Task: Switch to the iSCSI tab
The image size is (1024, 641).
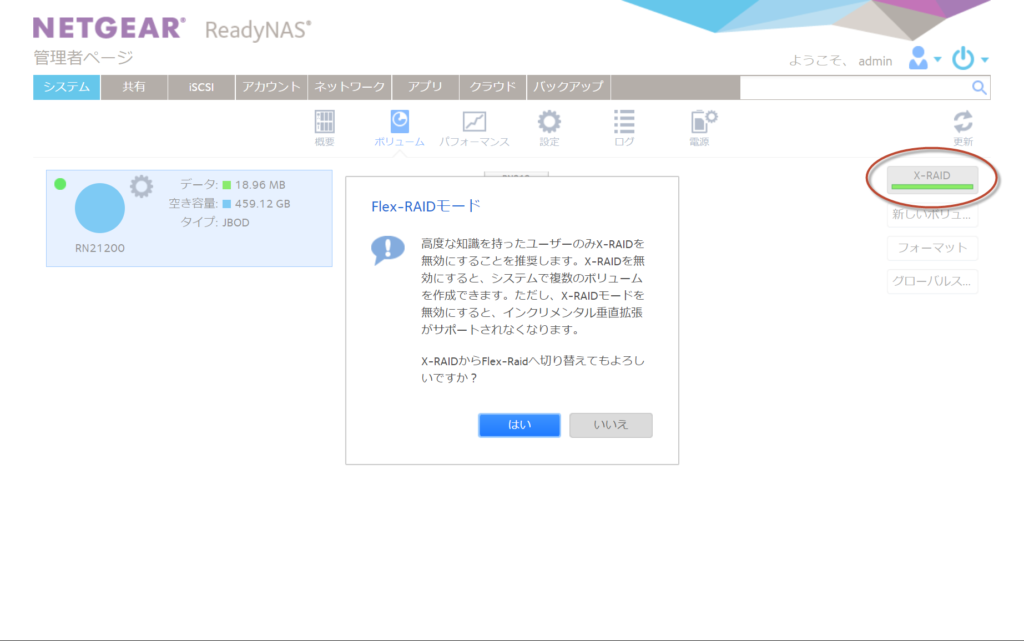Action: (x=200, y=87)
